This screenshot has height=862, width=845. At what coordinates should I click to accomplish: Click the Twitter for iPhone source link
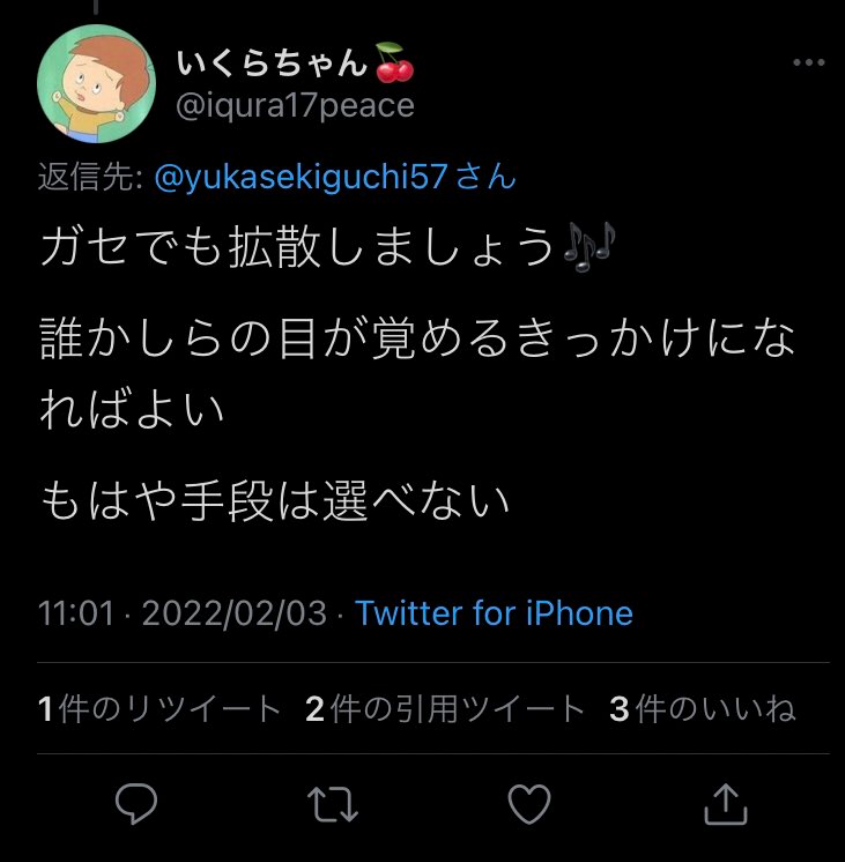click(x=494, y=613)
